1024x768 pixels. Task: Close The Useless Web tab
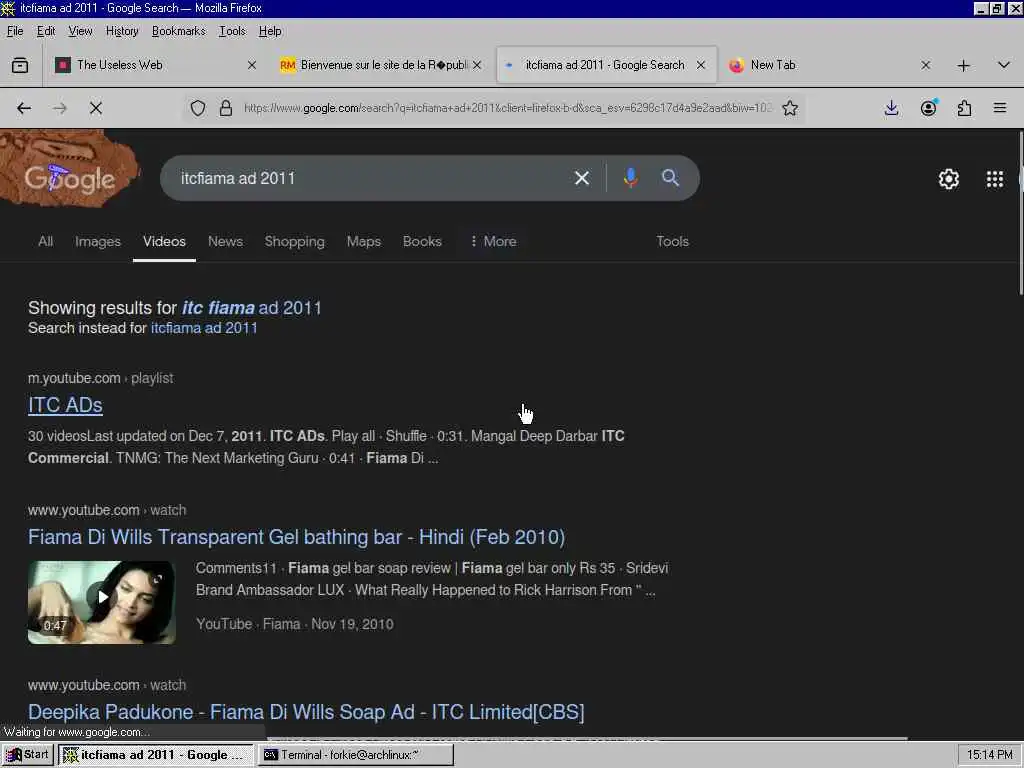point(252,65)
